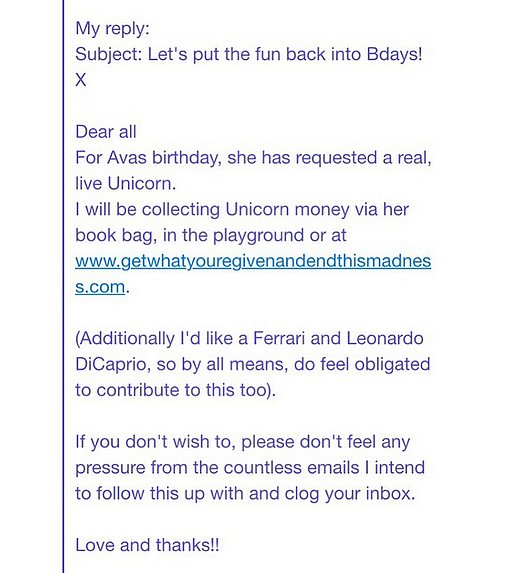This screenshot has width=525, height=573.
Task: Click the wrapped 's.com' link portion
Action: (100, 287)
